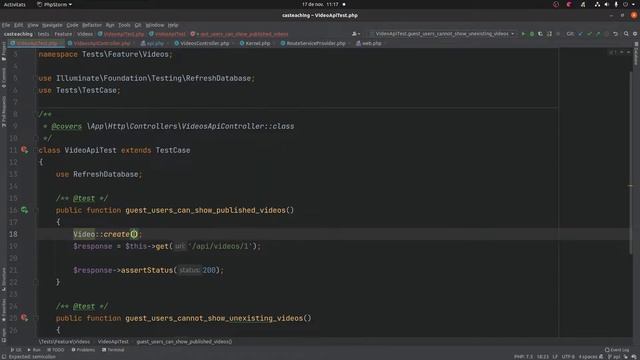Open the Git tool window at bottom
Screen dimensions: 640x360
16,350
